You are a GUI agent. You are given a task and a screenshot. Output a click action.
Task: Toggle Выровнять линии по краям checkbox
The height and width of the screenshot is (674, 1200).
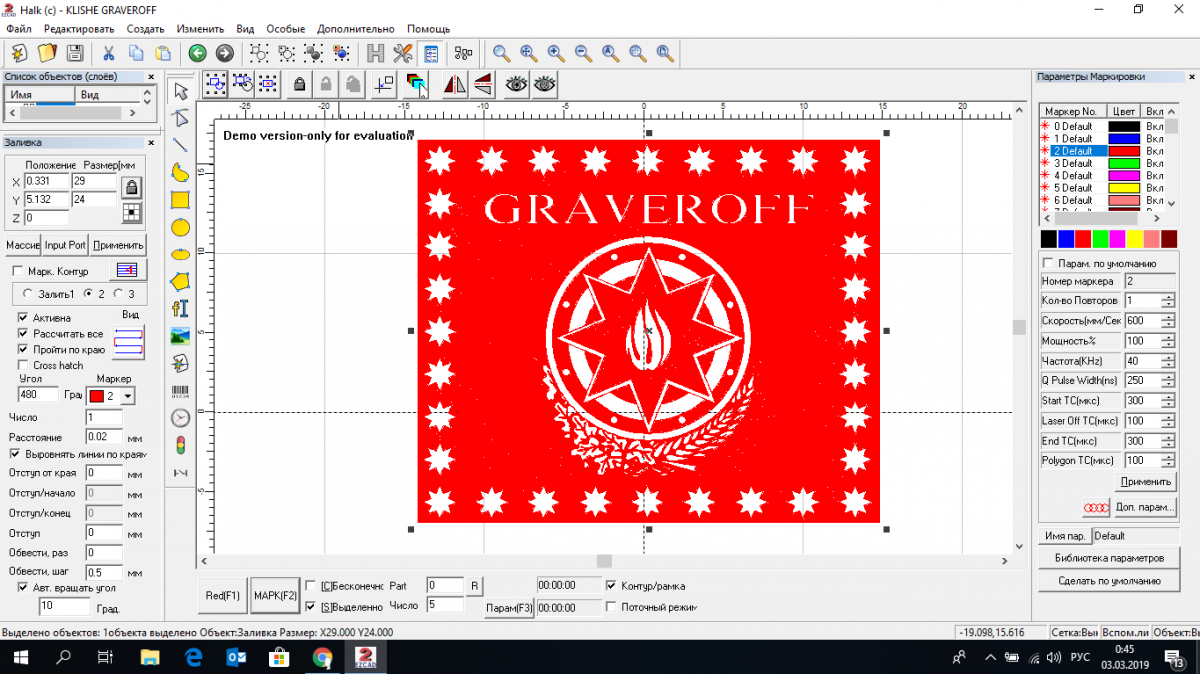[15, 454]
